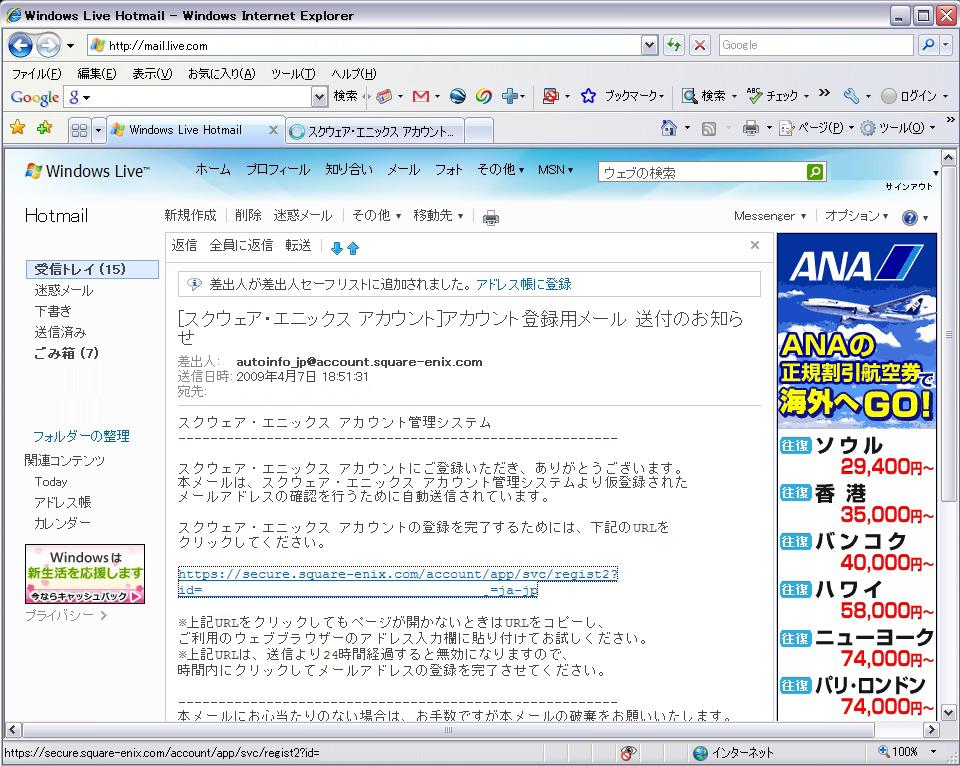Click the Windowsは新生活を応援します ad banner

[85, 574]
